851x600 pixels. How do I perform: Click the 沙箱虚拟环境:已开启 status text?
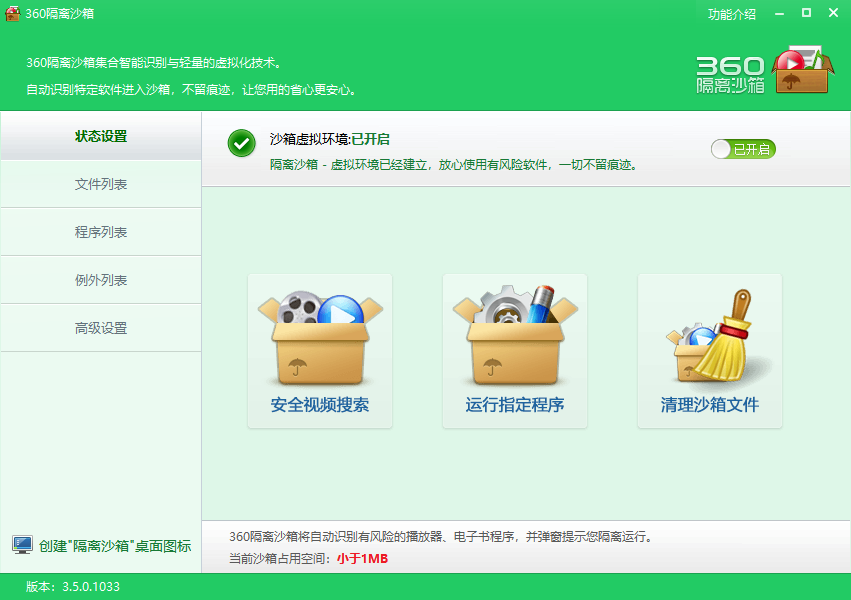(330, 139)
